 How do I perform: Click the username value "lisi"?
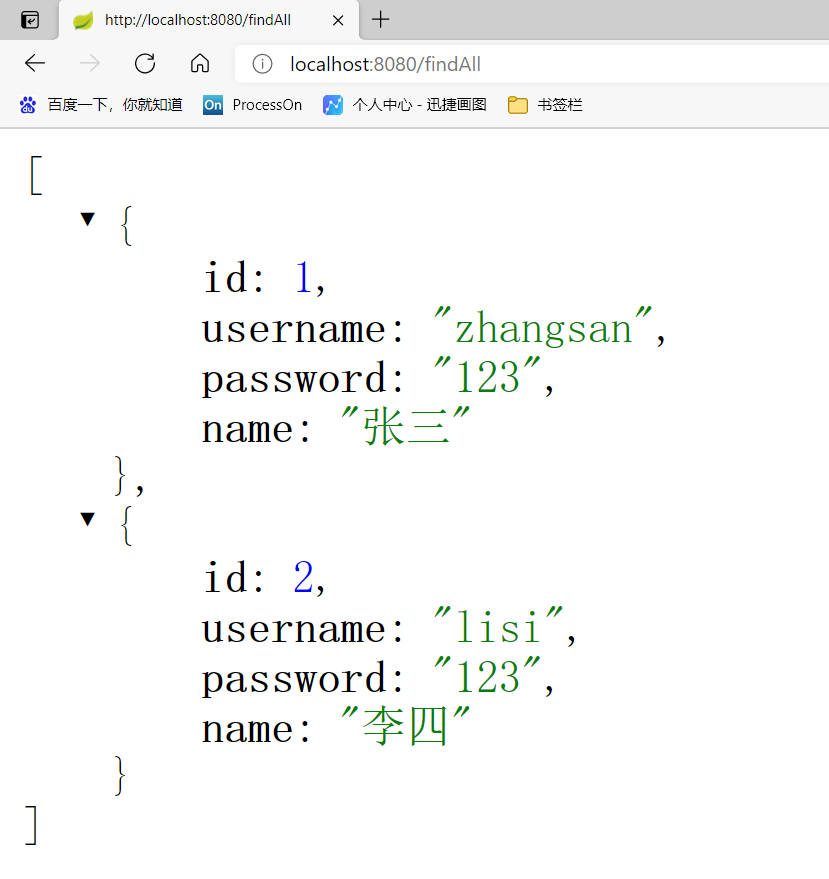pyautogui.click(x=498, y=628)
